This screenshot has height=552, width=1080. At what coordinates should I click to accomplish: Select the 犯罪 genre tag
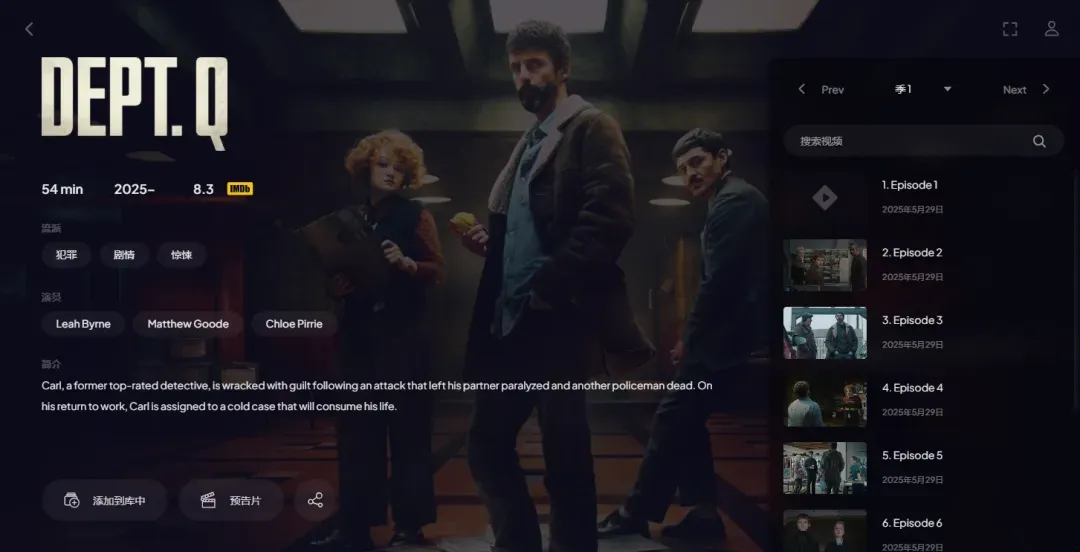point(66,255)
